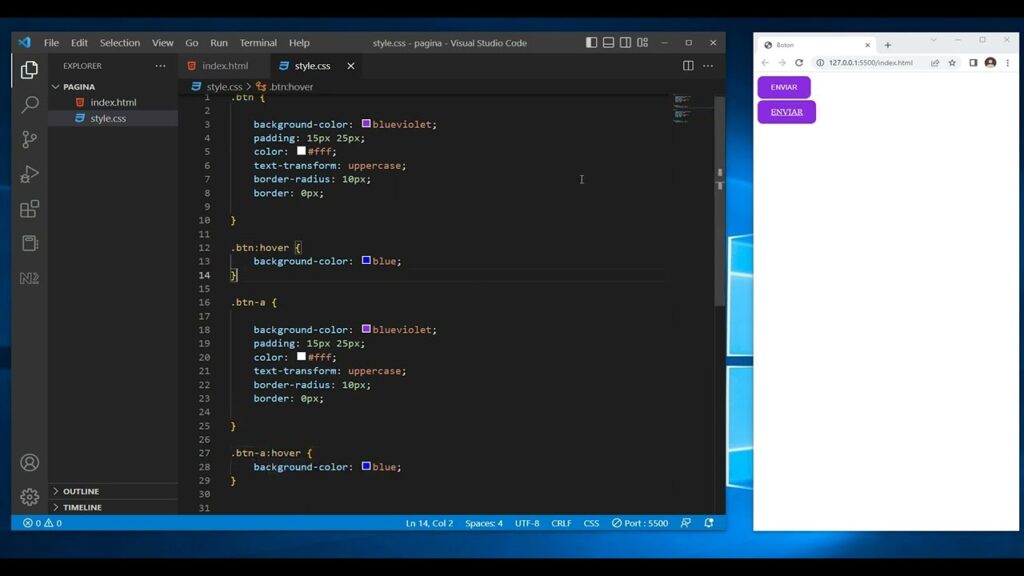Open the Source Control view
This screenshot has height=576, width=1024.
[x=29, y=140]
